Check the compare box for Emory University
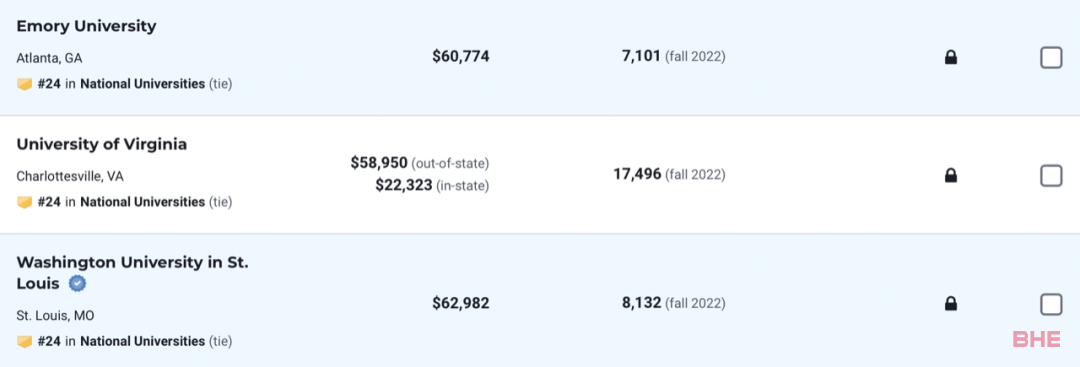Viewport: 1080px width, 367px height. pos(1051,59)
